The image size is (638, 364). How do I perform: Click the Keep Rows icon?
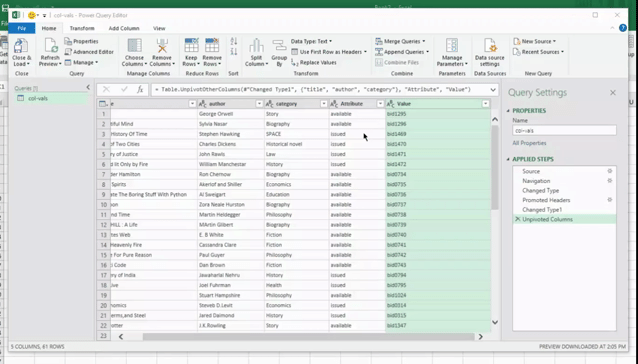[191, 46]
